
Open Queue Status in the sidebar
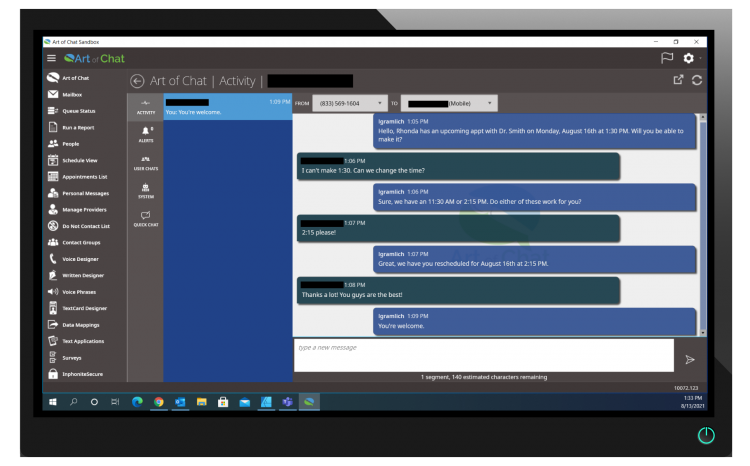click(78, 111)
